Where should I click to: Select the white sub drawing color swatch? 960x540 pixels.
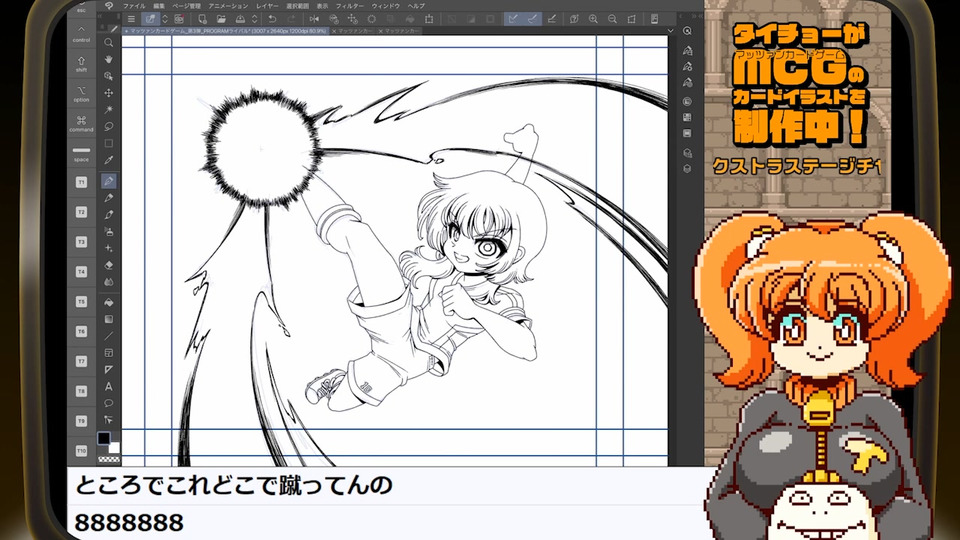point(114,448)
